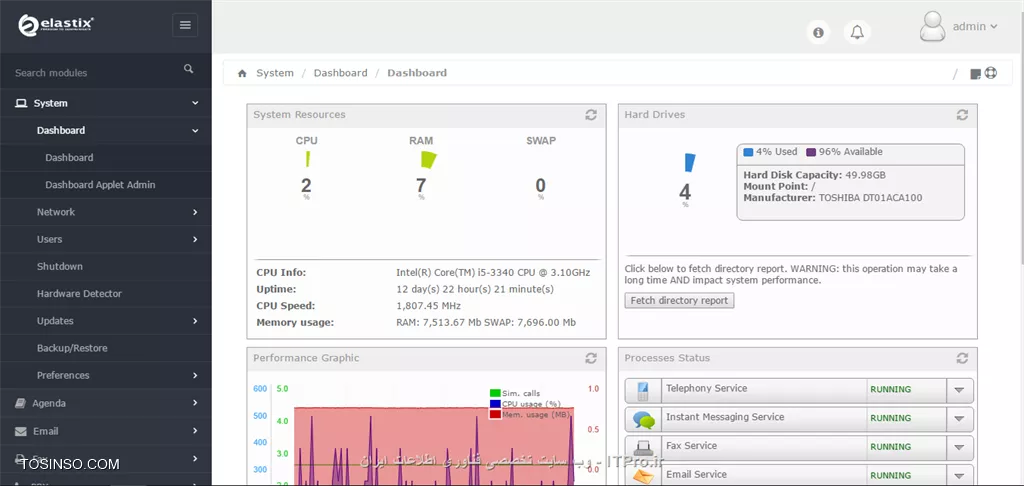The width and height of the screenshot is (1024, 486).
Task: Refresh the Performance Graphic applet
Action: coord(591,358)
